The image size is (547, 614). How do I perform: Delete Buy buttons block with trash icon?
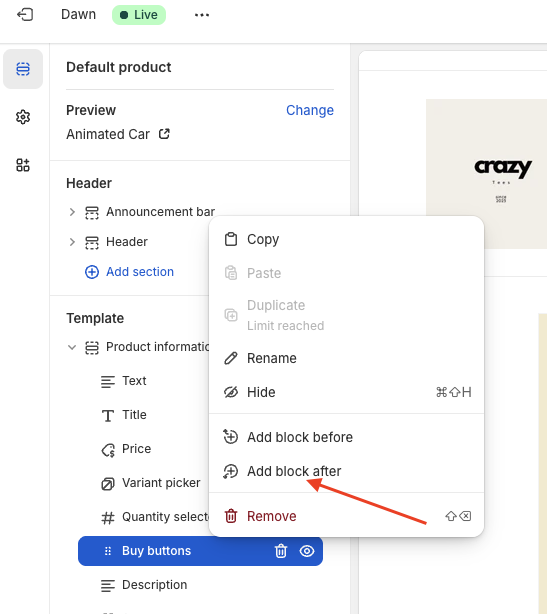[281, 551]
